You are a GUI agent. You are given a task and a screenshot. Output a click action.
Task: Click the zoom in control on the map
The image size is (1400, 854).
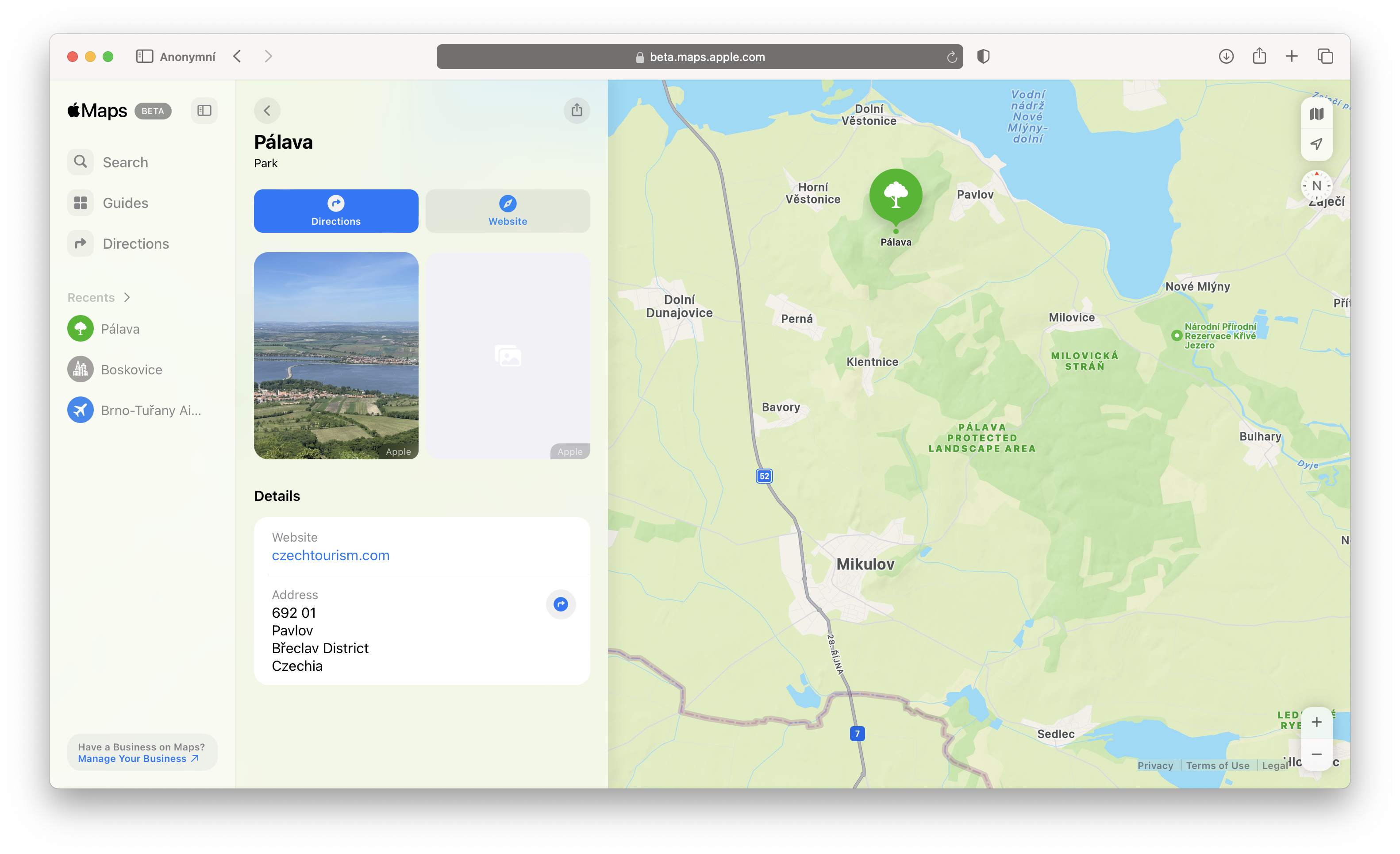(x=1317, y=722)
